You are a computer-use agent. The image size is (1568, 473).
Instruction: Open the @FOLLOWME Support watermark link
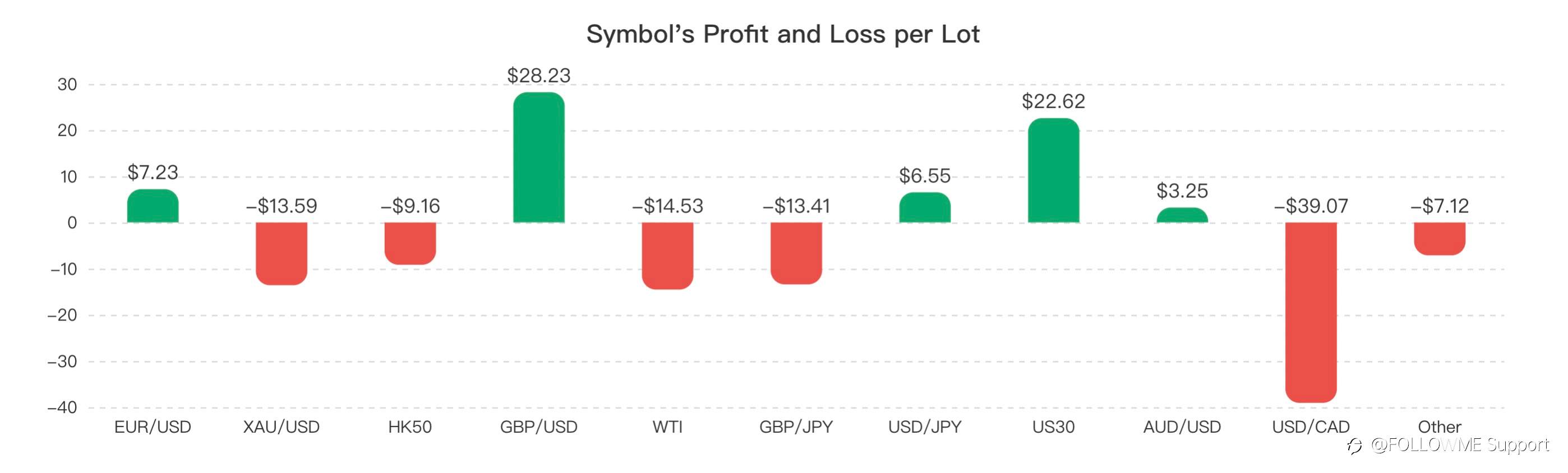click(1459, 445)
